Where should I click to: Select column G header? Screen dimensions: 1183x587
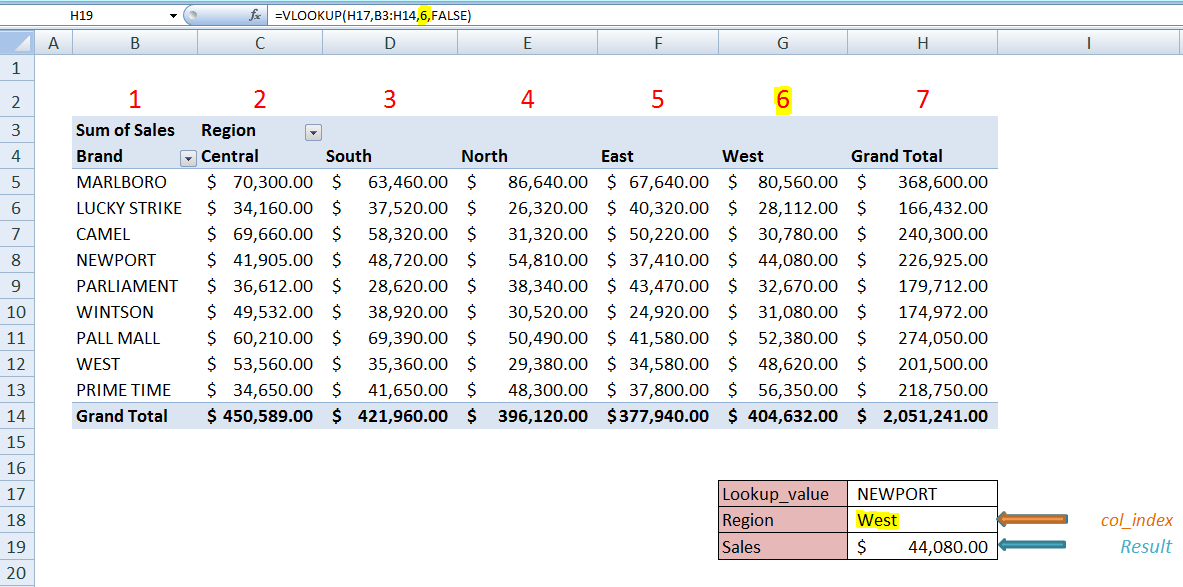pos(783,44)
